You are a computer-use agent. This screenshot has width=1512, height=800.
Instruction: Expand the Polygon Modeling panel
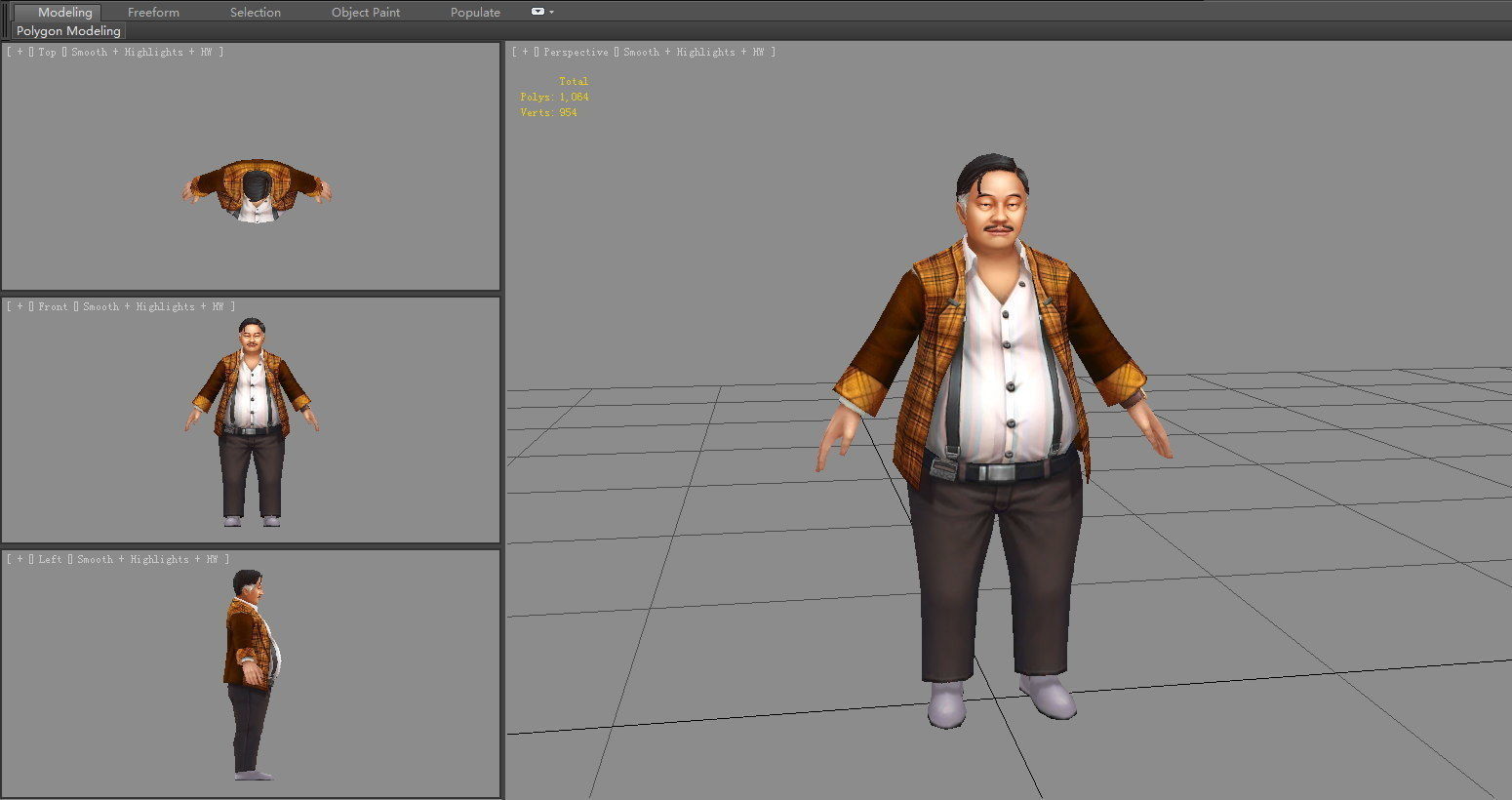(68, 31)
